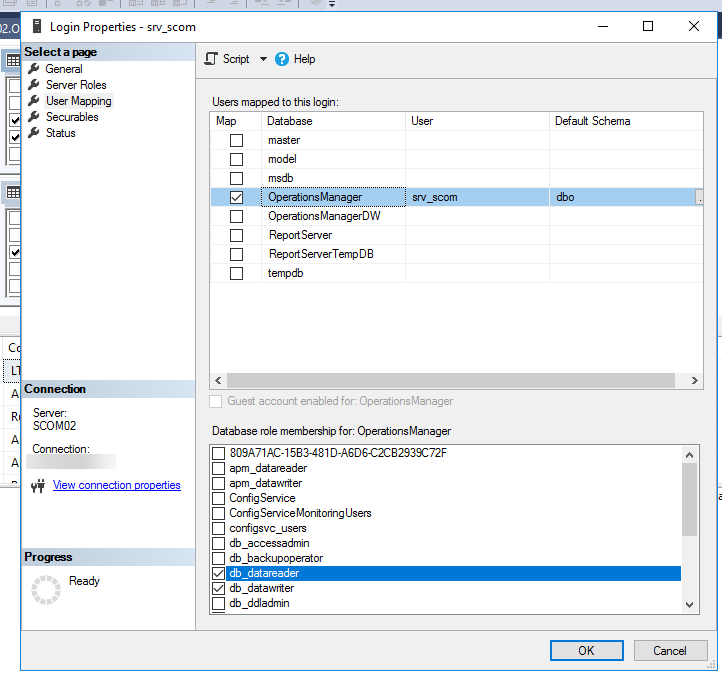Click the wrench icon beside General
The height and width of the screenshot is (677, 722).
tap(34, 69)
